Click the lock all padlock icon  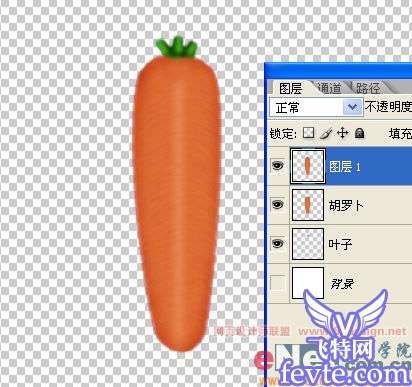click(359, 133)
